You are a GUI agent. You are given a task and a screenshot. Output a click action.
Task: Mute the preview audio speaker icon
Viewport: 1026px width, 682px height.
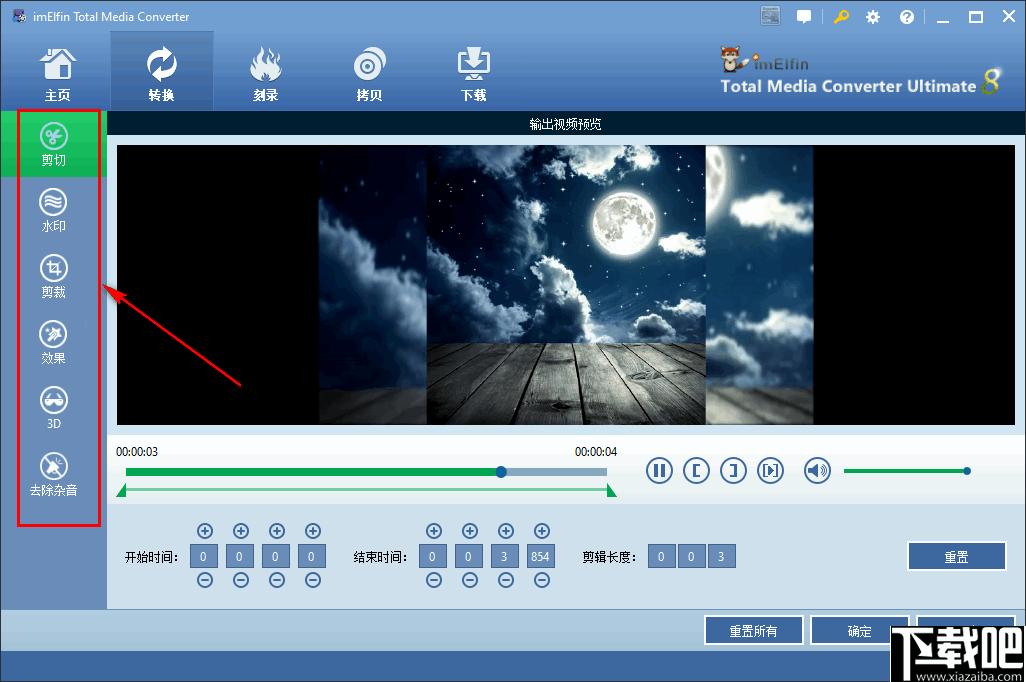[817, 471]
